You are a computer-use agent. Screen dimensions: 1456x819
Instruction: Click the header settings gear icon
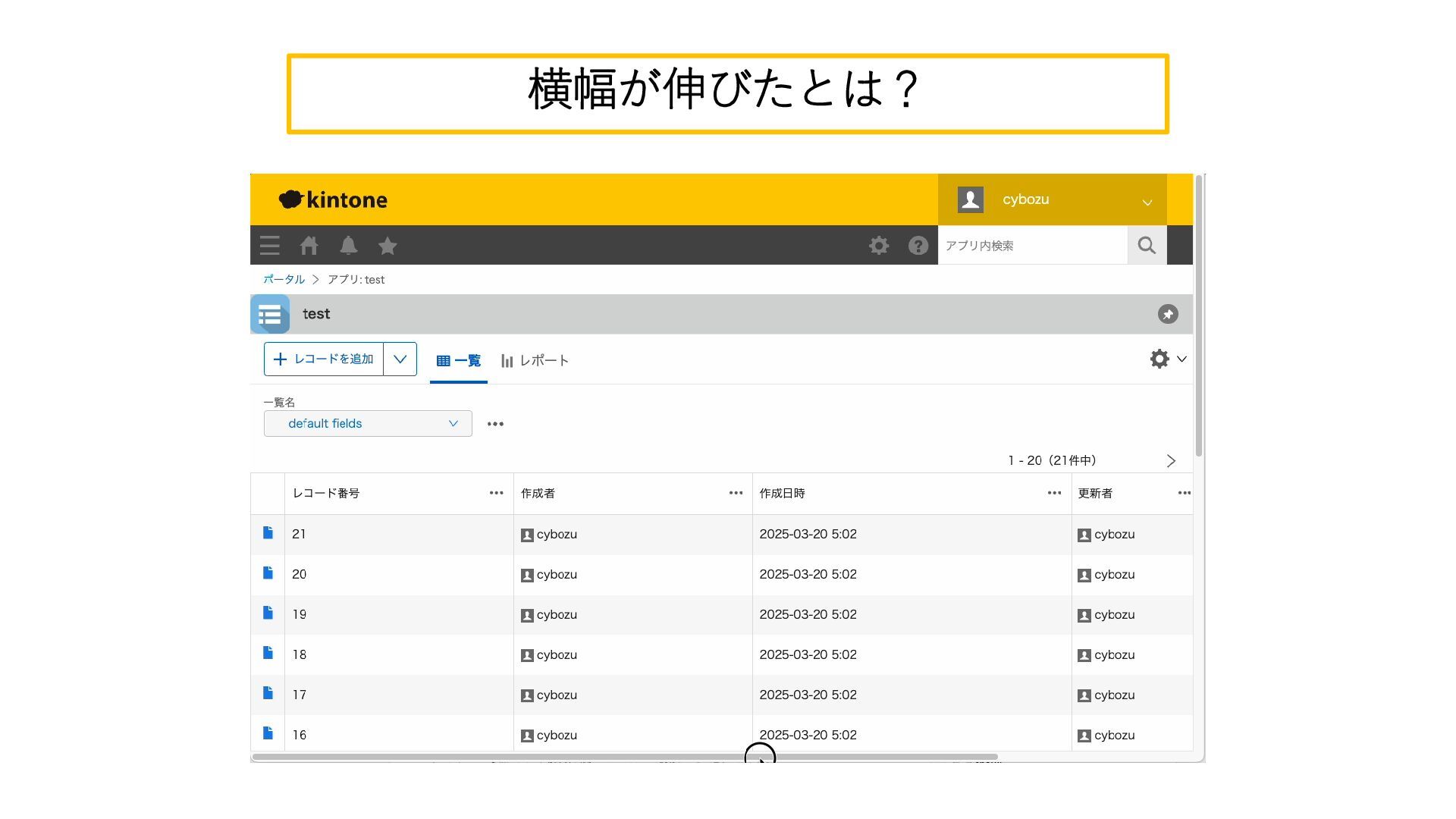(879, 246)
